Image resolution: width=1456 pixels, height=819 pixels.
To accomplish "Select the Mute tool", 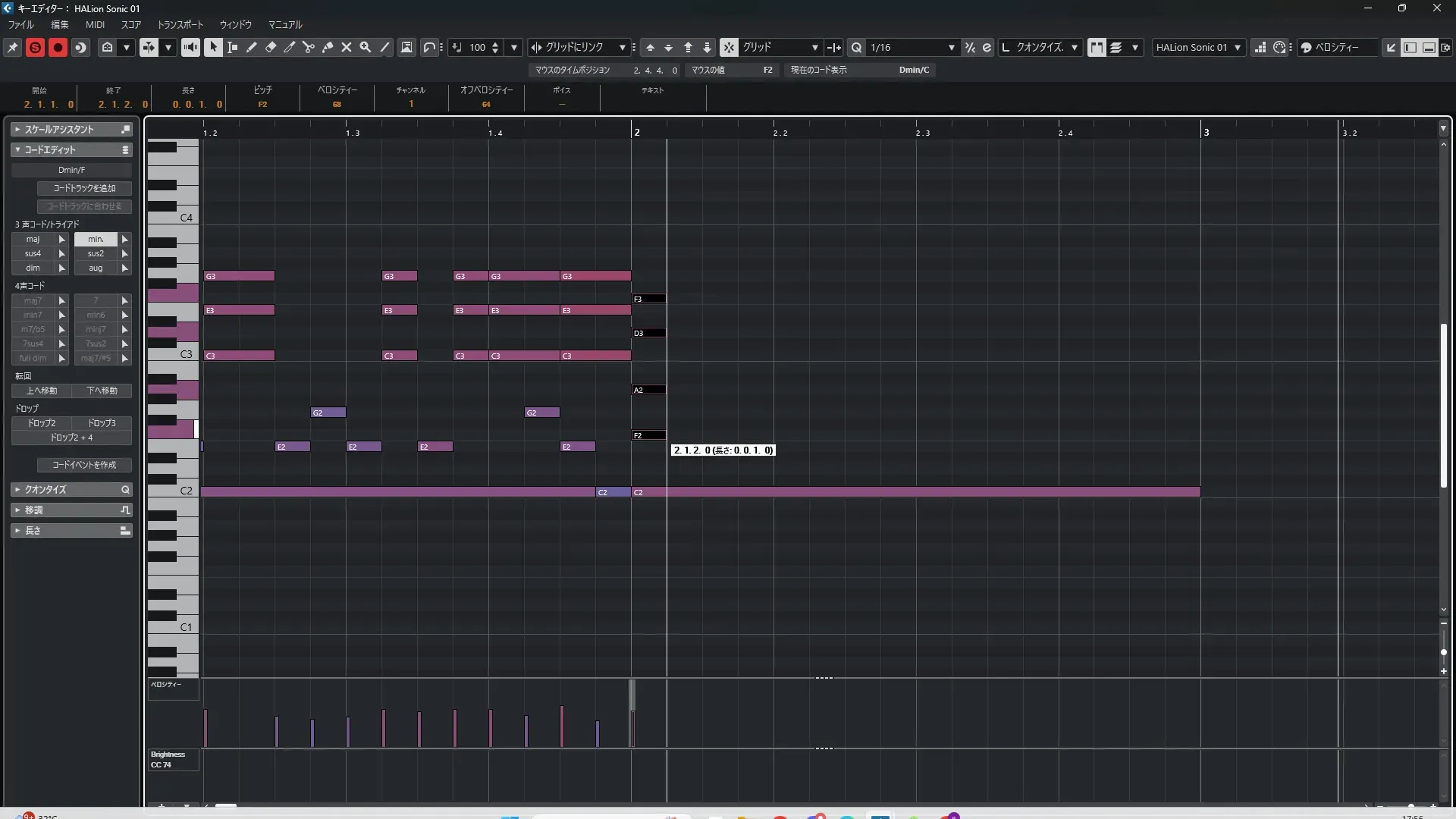I will click(347, 47).
